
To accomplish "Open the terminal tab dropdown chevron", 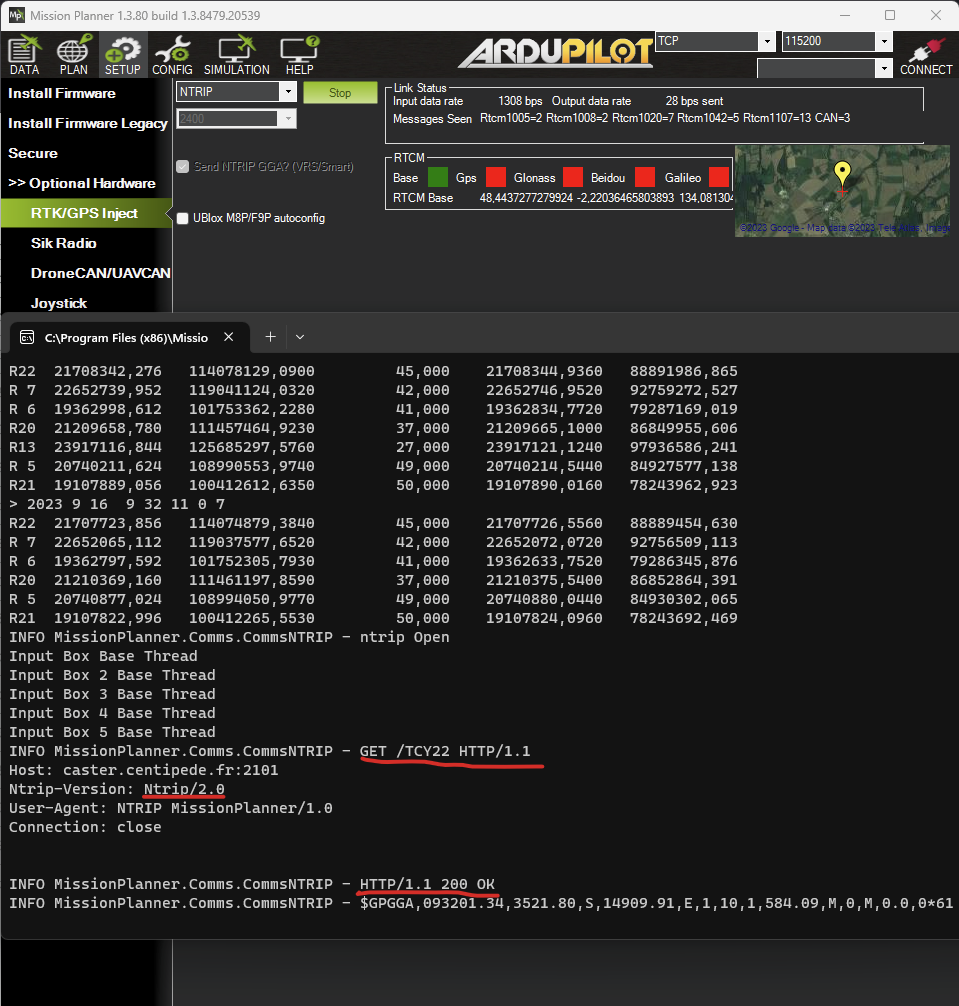I will pos(300,337).
